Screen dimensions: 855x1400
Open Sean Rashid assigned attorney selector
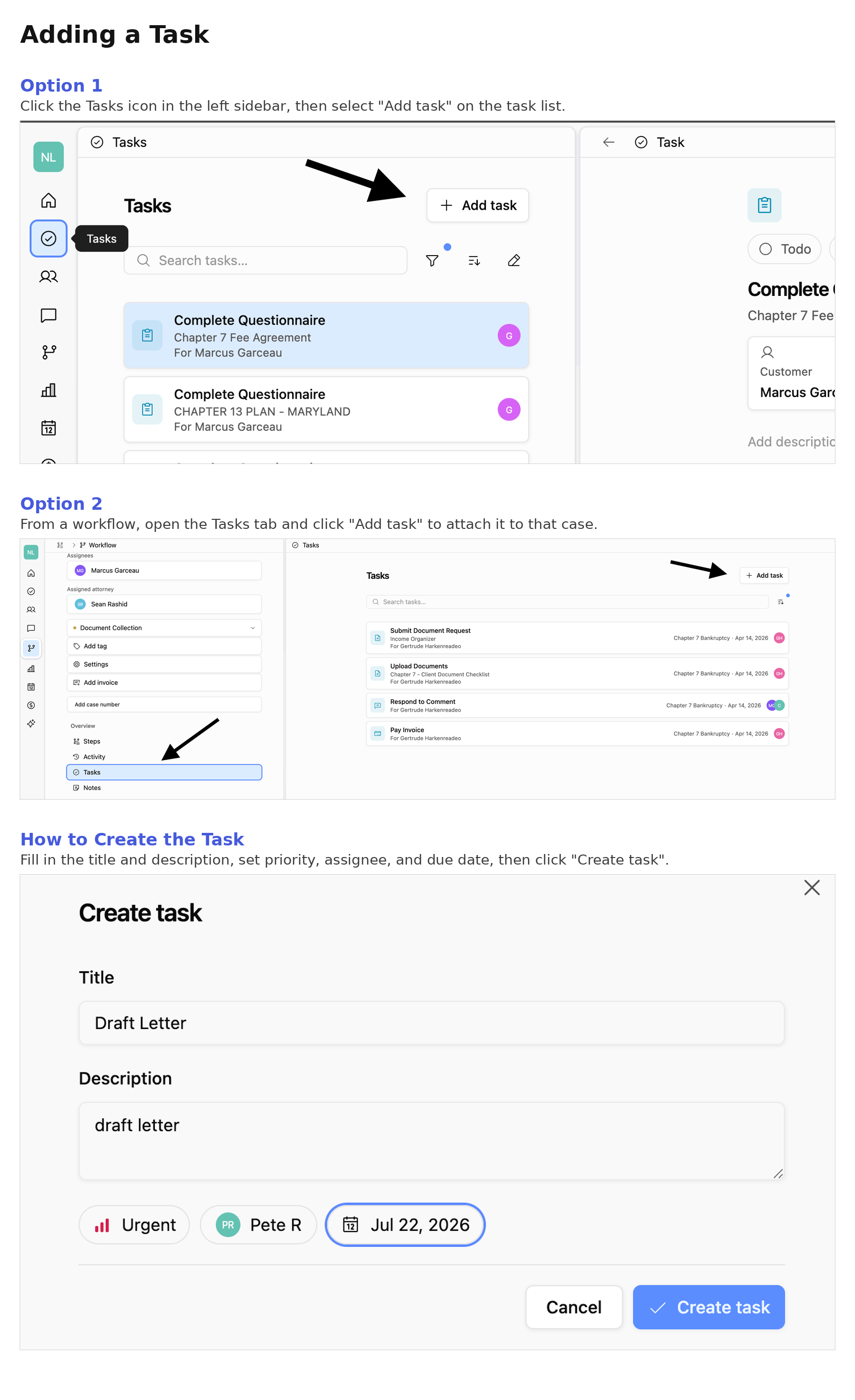tap(164, 604)
